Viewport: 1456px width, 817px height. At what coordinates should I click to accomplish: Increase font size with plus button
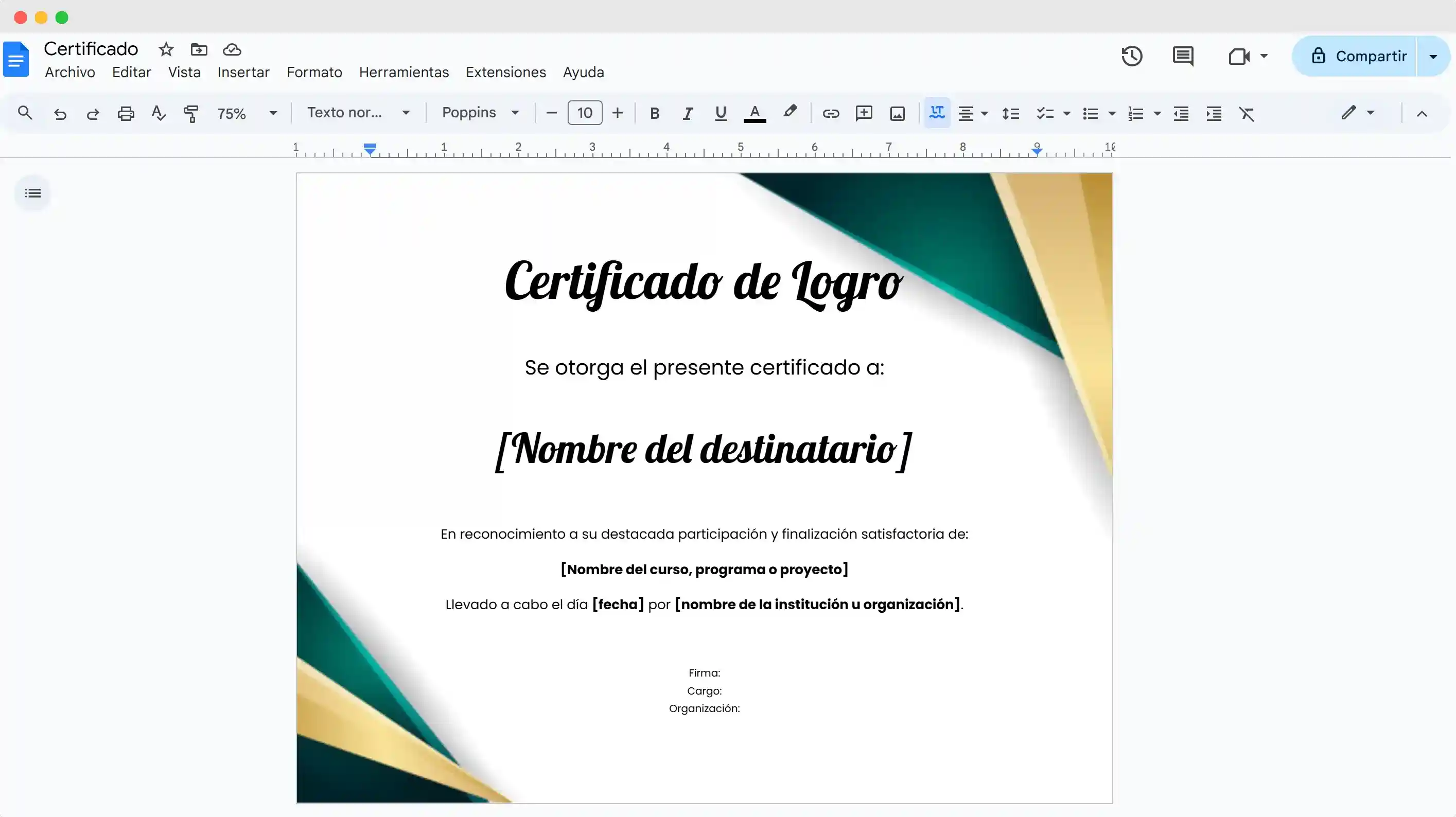pyautogui.click(x=617, y=113)
